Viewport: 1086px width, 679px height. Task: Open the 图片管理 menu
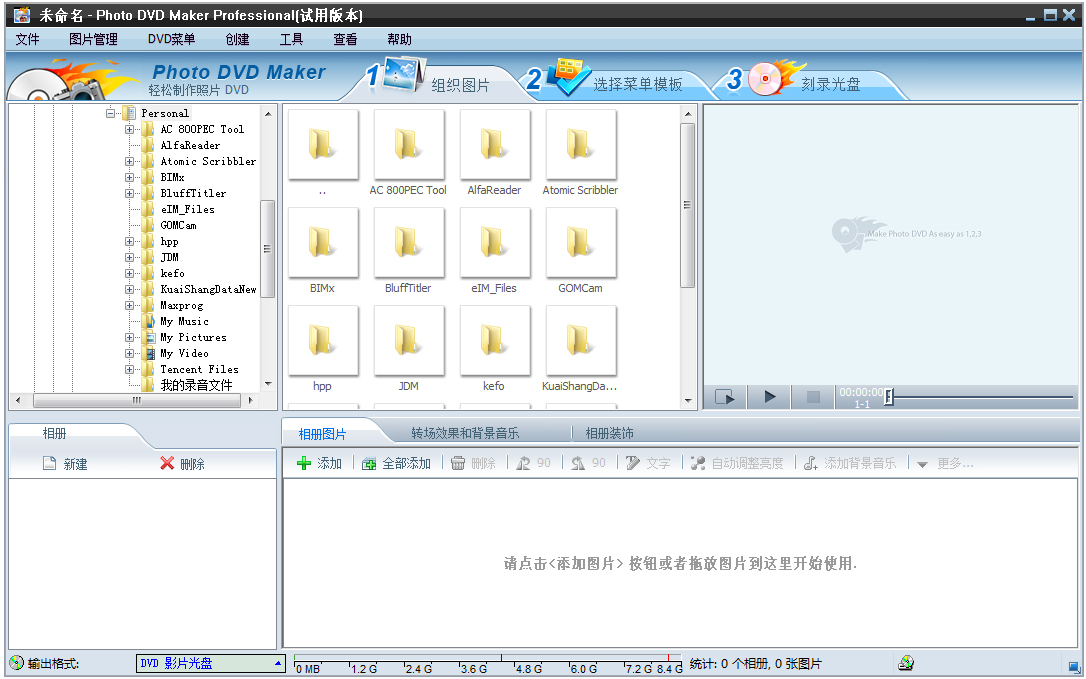click(93, 39)
